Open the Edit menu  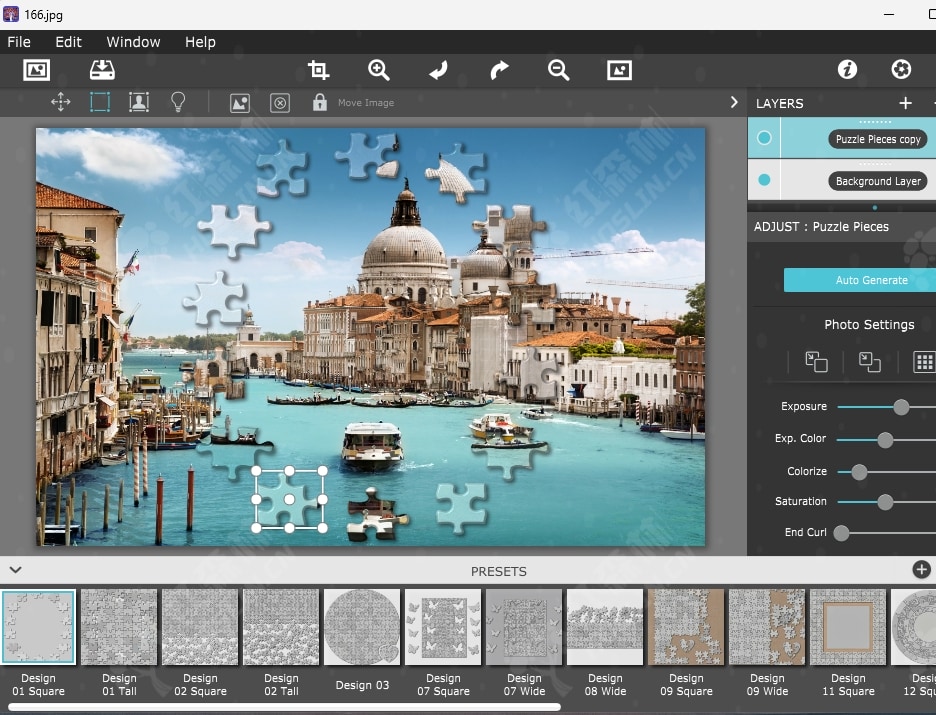68,42
